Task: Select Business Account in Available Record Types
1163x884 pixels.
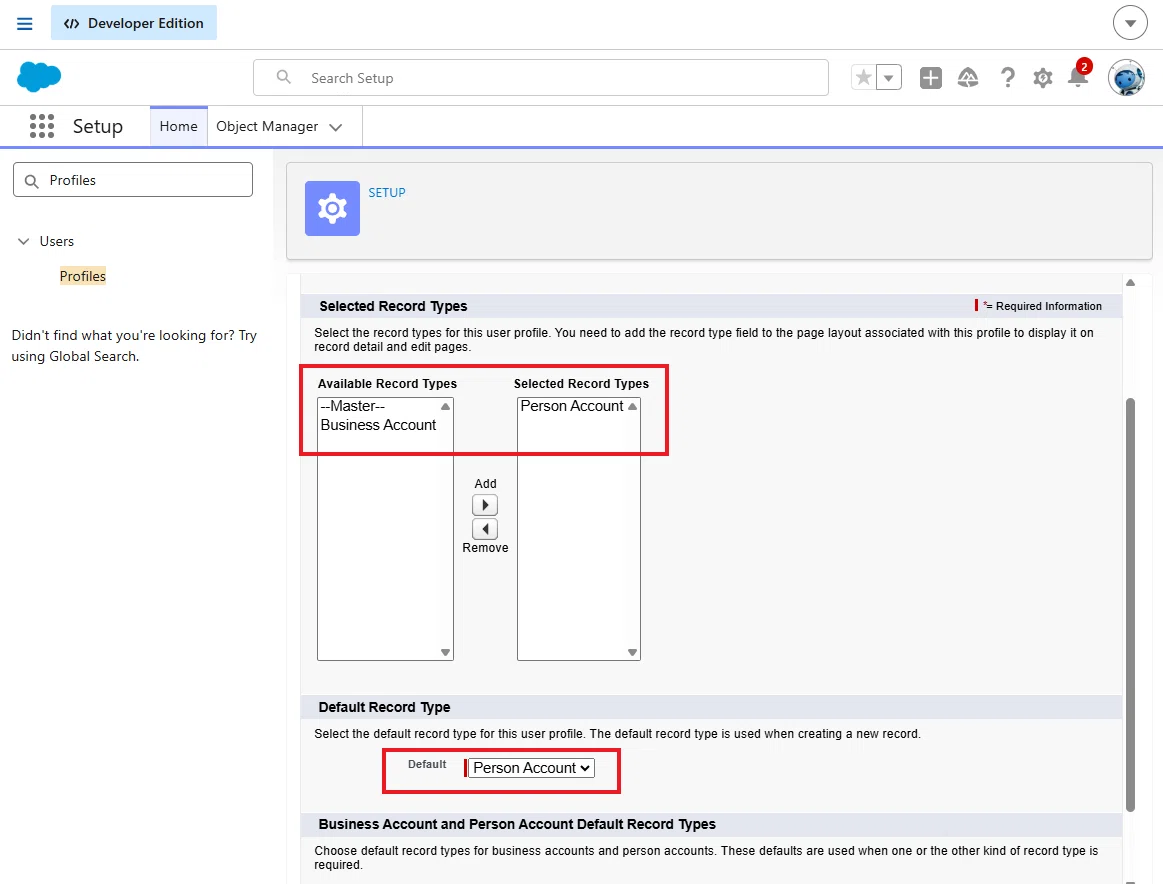Action: (378, 425)
